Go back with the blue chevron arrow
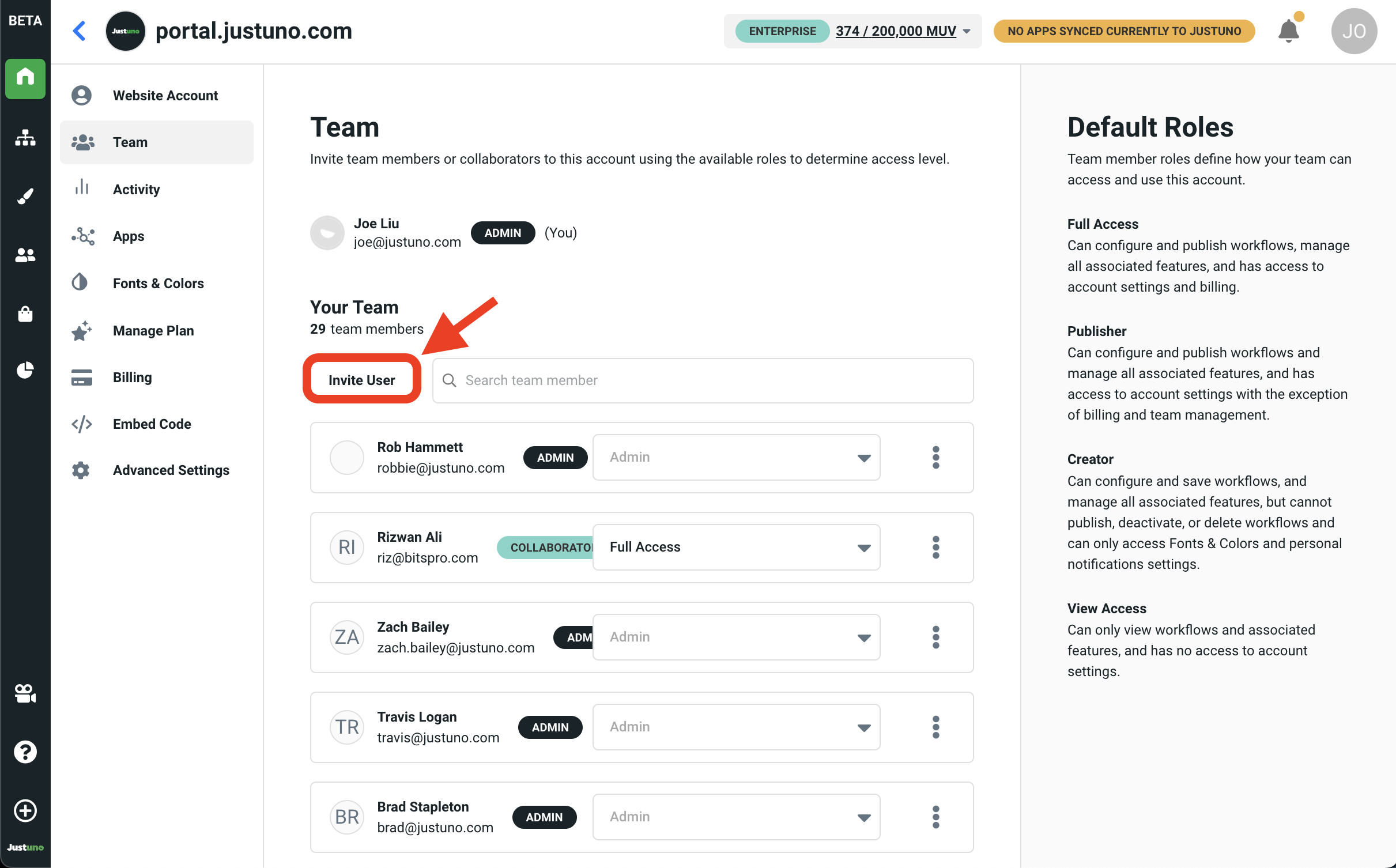 click(x=80, y=31)
